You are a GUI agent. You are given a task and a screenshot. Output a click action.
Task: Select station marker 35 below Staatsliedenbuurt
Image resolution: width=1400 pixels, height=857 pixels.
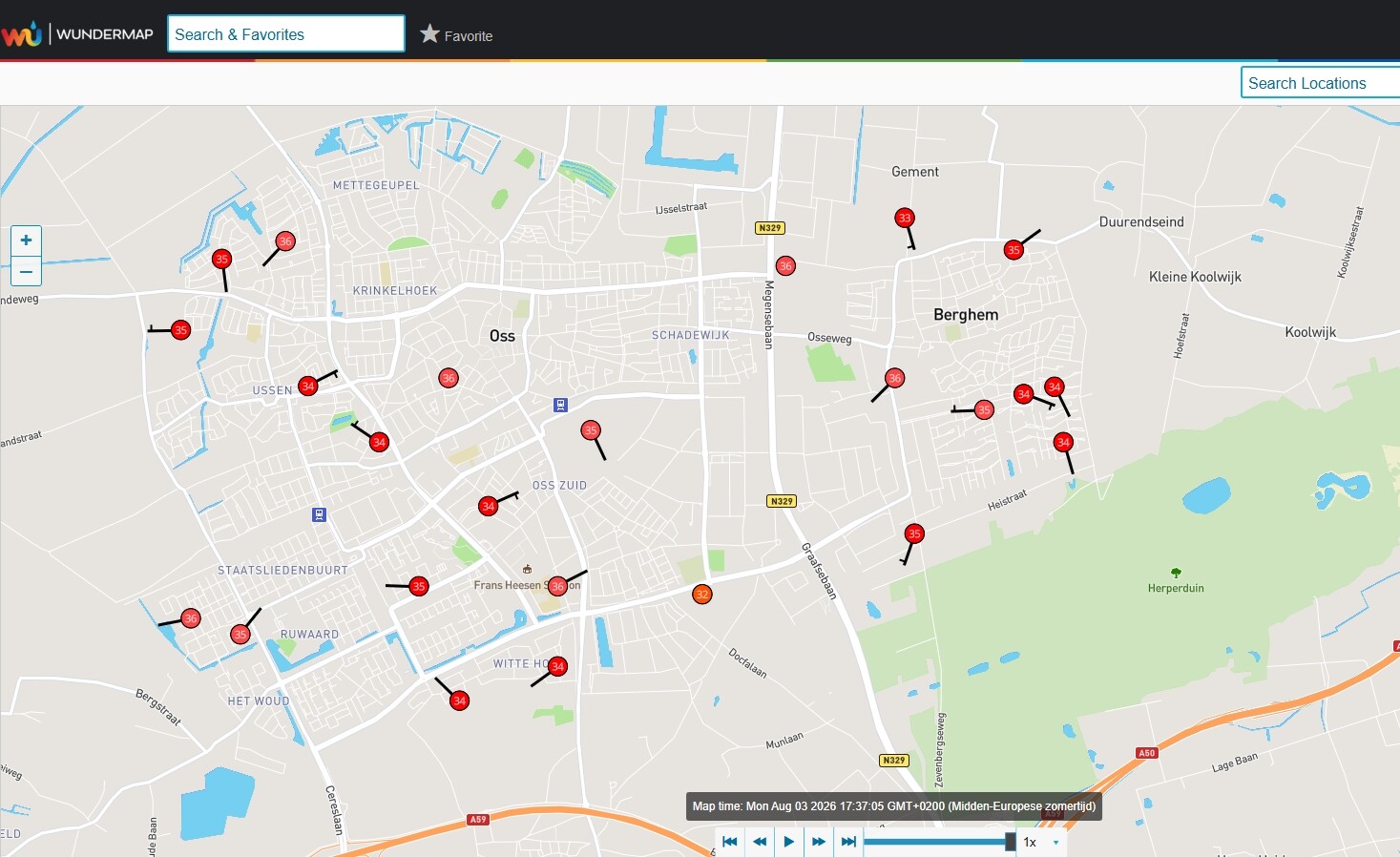(418, 586)
